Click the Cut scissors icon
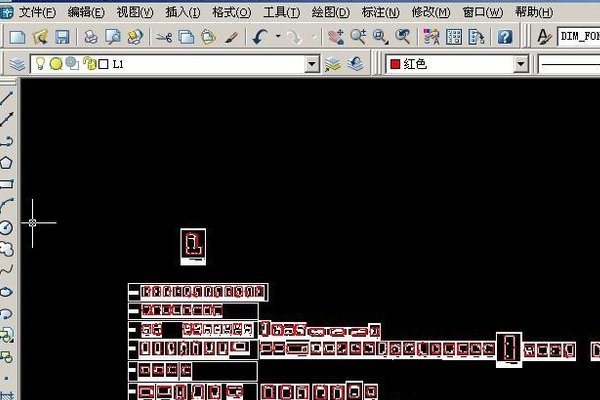 coord(164,37)
